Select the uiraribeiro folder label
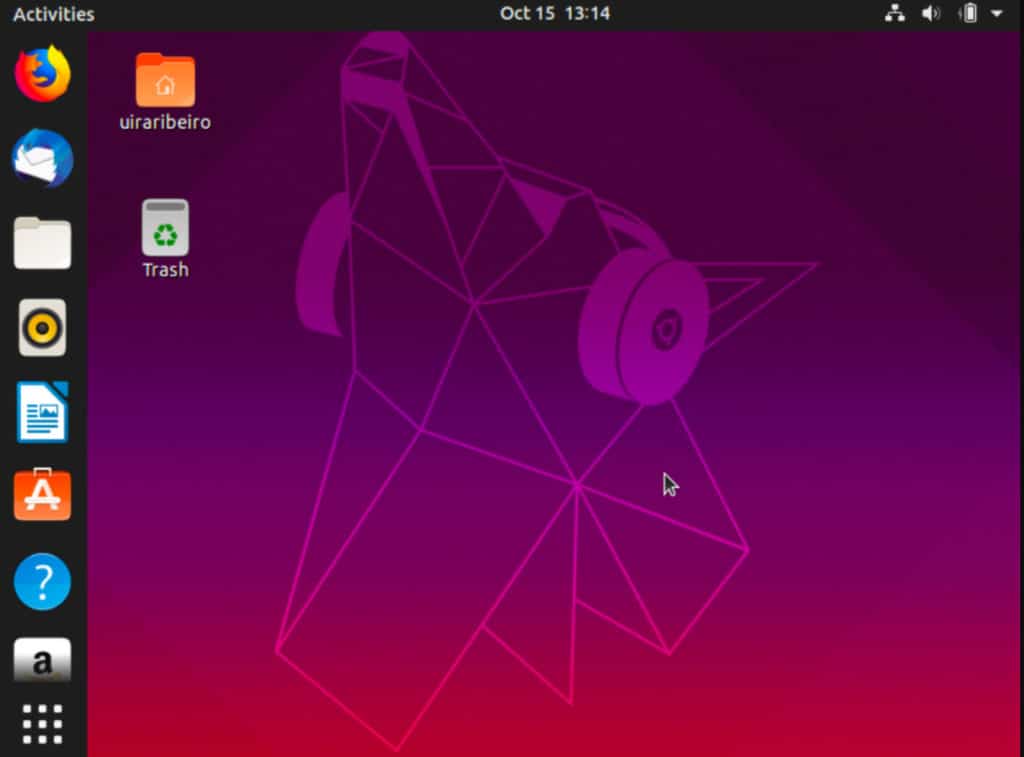 (163, 124)
